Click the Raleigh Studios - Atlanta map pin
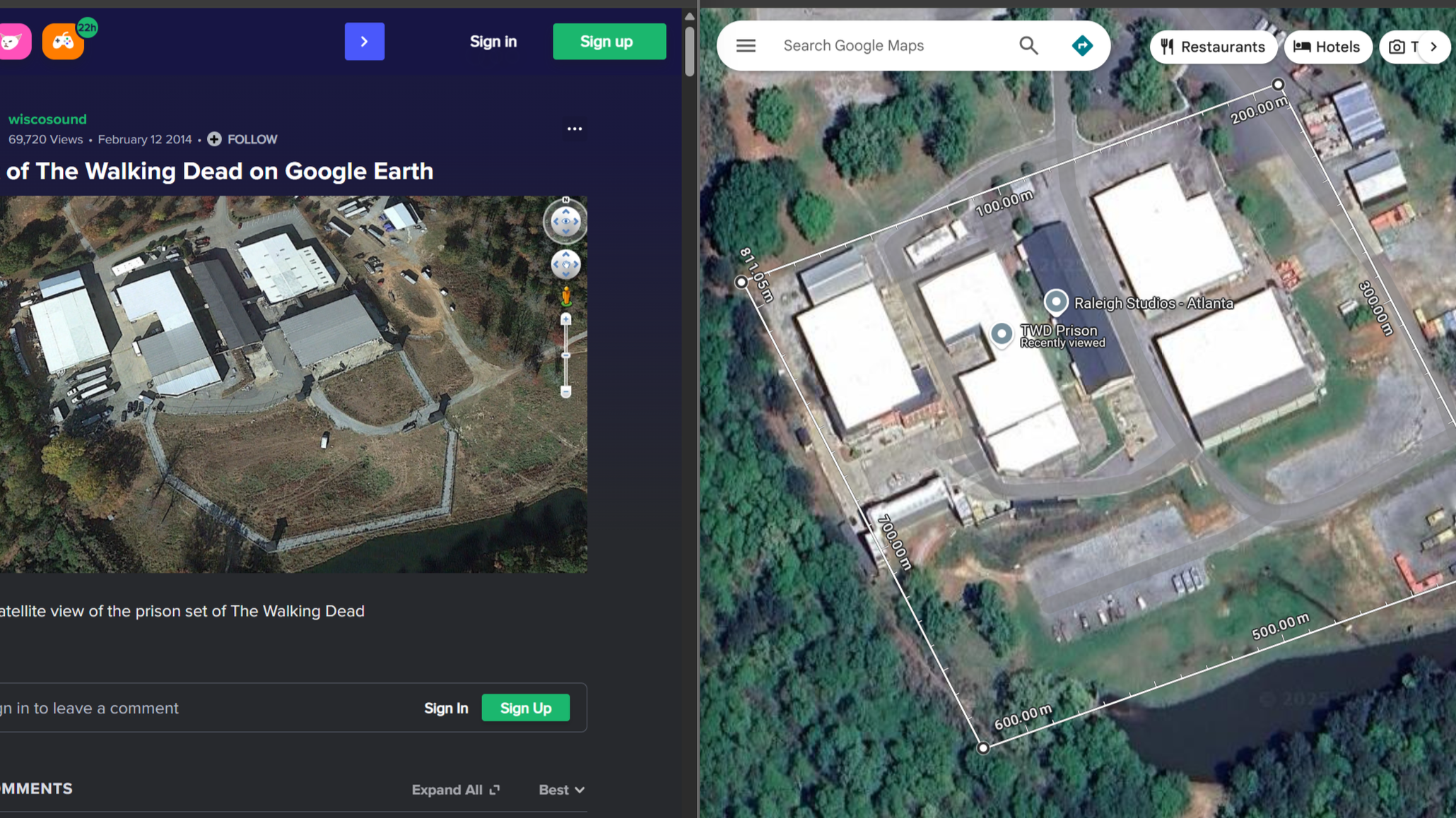 point(1056,302)
